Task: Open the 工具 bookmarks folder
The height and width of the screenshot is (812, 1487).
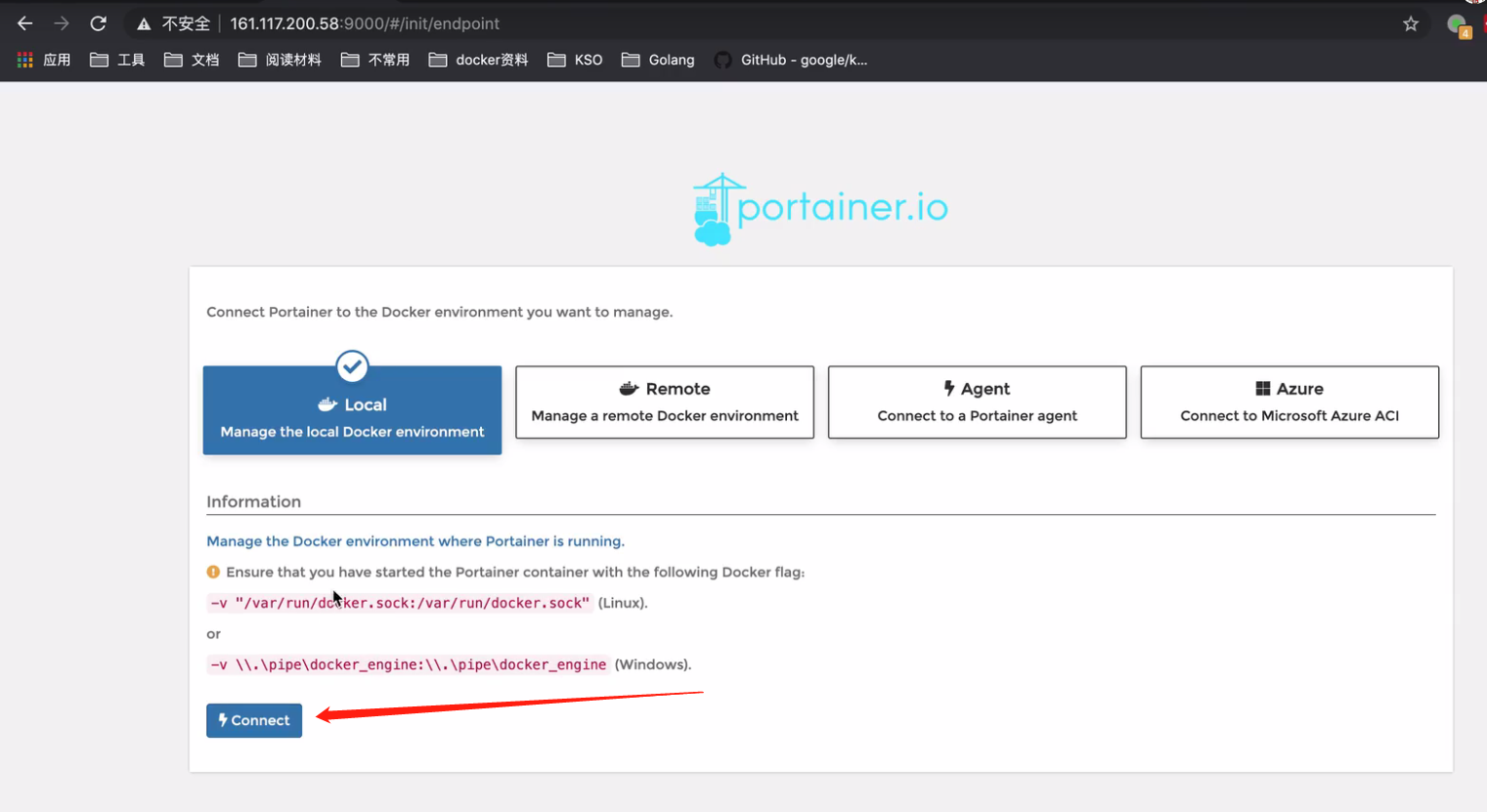Action: pyautogui.click(x=117, y=60)
